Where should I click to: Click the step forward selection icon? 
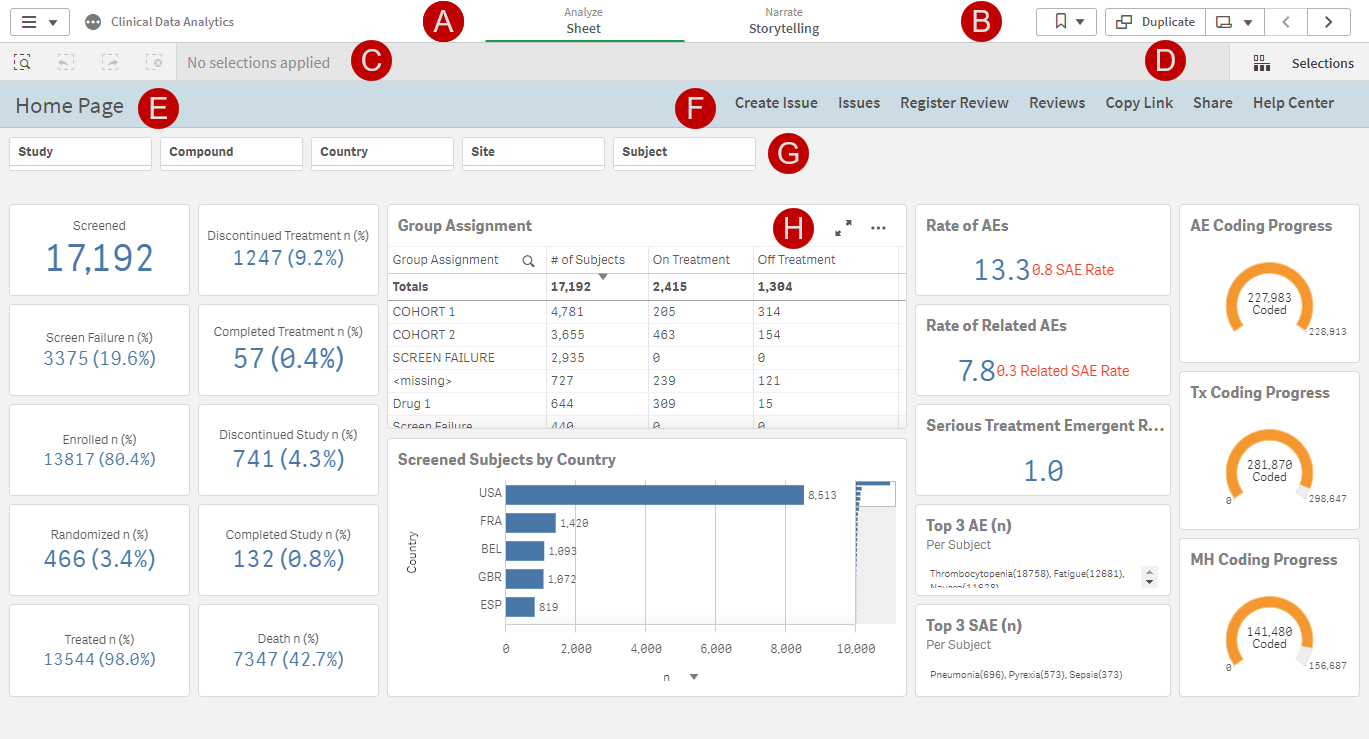[110, 62]
